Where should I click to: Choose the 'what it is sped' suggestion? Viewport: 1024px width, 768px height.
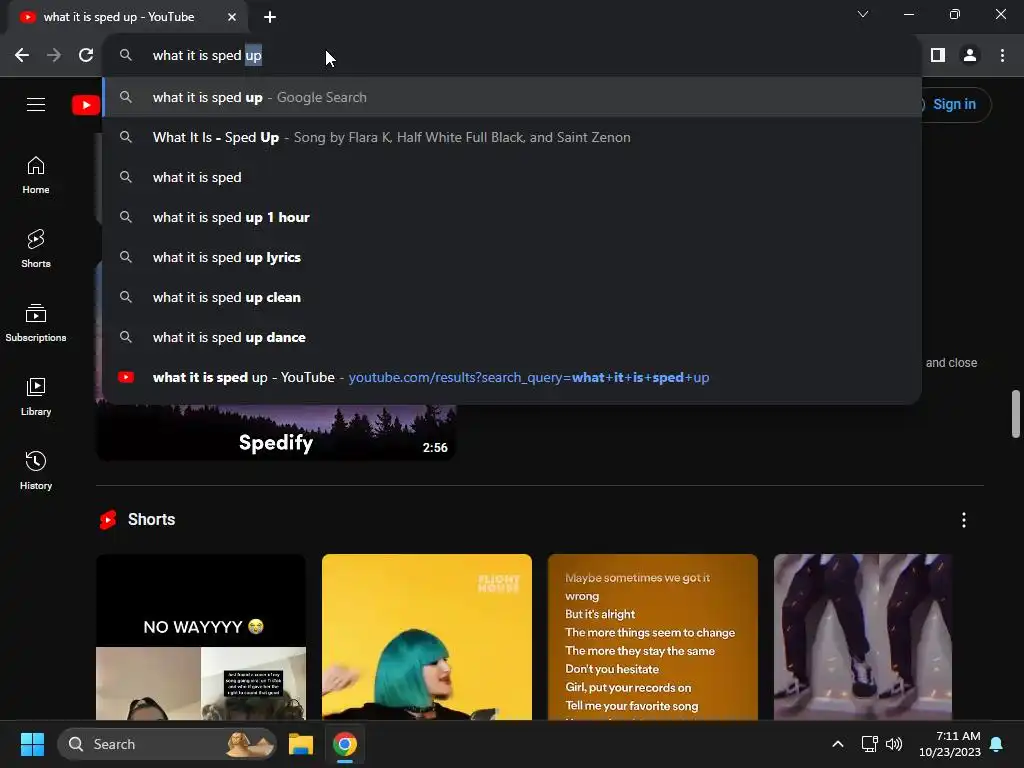(x=512, y=177)
